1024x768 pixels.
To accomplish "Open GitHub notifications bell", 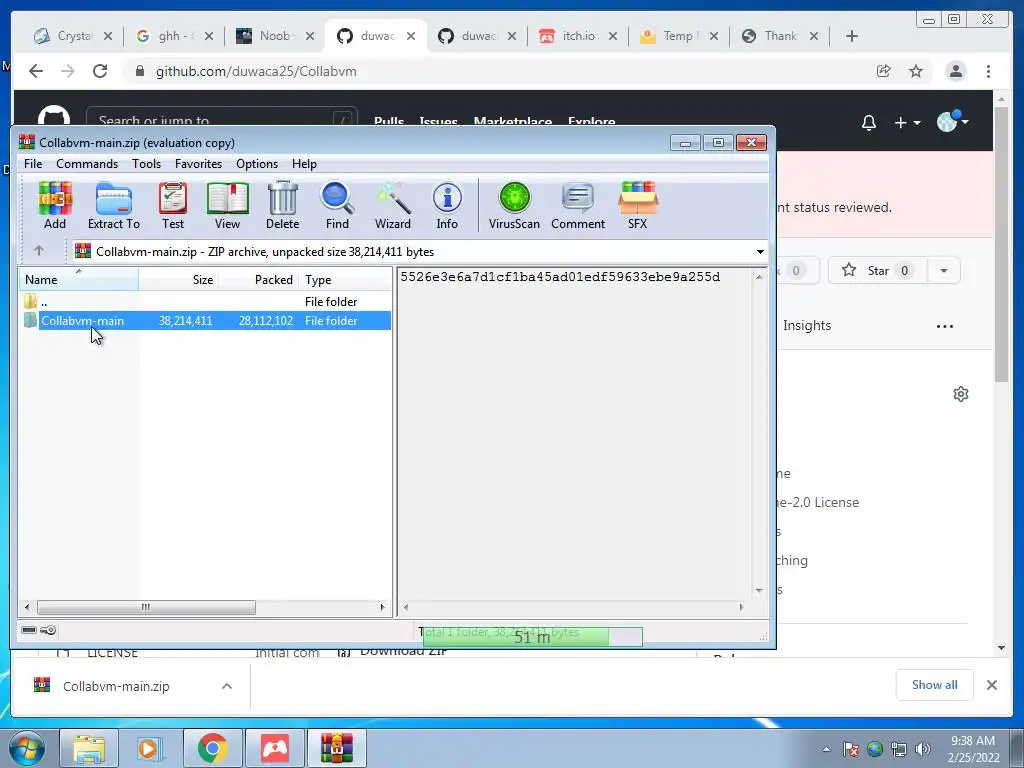I will [x=869, y=123].
